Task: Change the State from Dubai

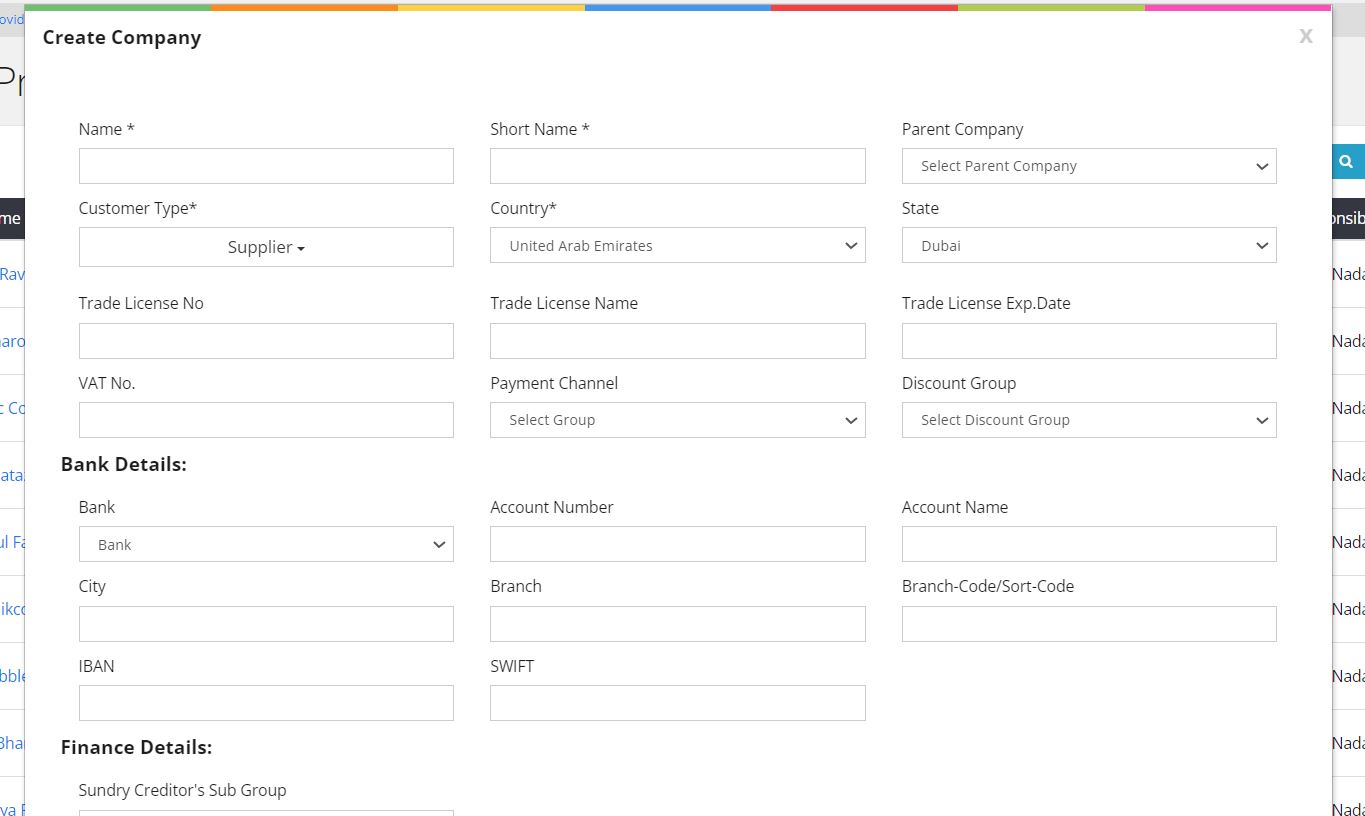Action: click(1088, 246)
